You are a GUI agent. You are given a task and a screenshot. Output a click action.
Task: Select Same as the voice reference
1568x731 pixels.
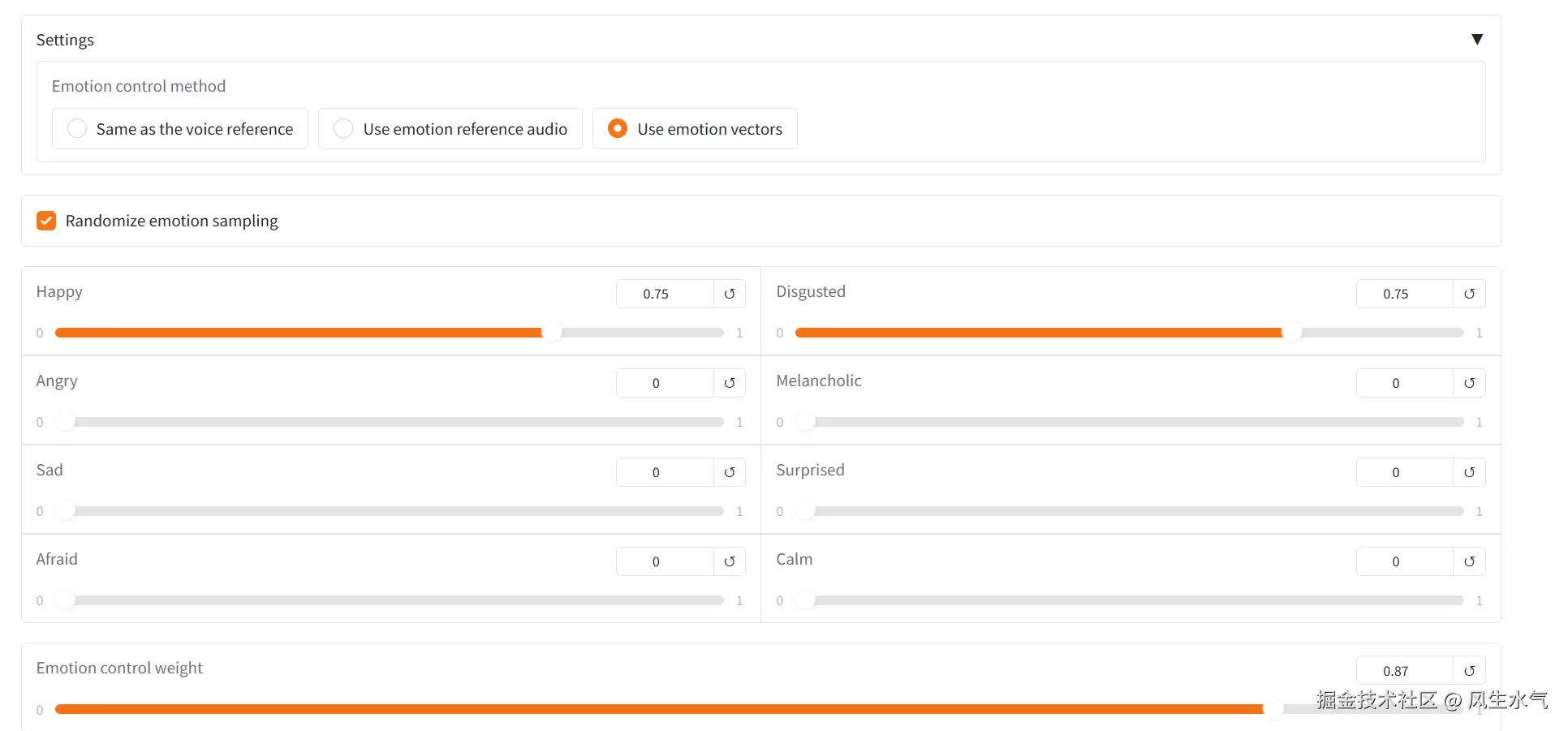[77, 129]
